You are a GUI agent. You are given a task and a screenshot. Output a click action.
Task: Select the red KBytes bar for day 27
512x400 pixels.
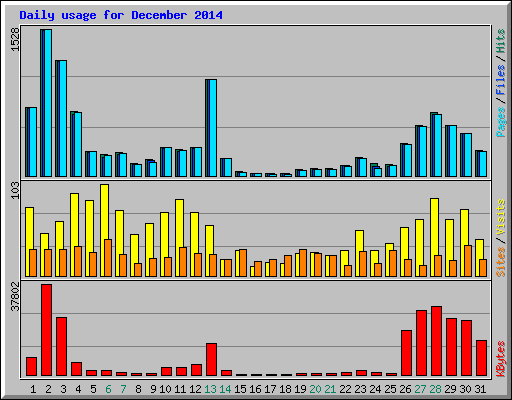(x=422, y=343)
